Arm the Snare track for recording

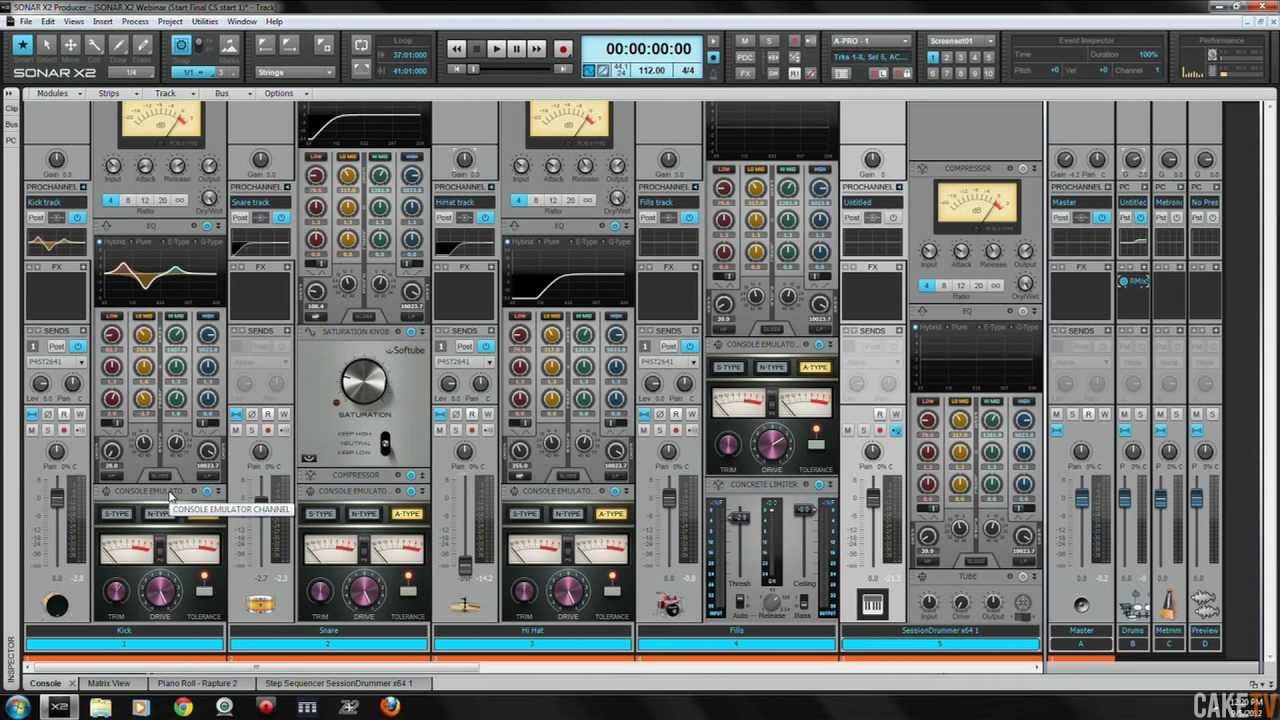tap(268, 430)
